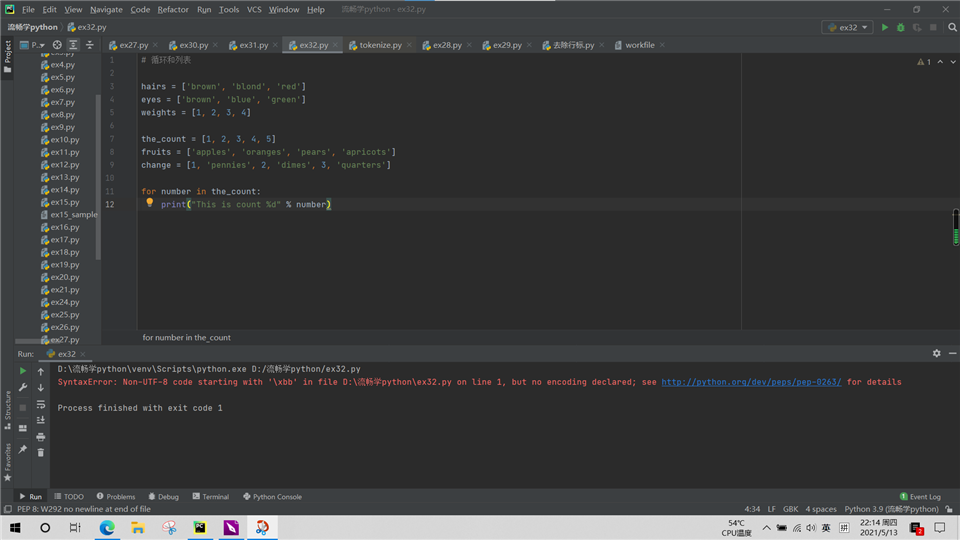
Task: Switch to ex27.py editor tab
Action: (x=133, y=45)
